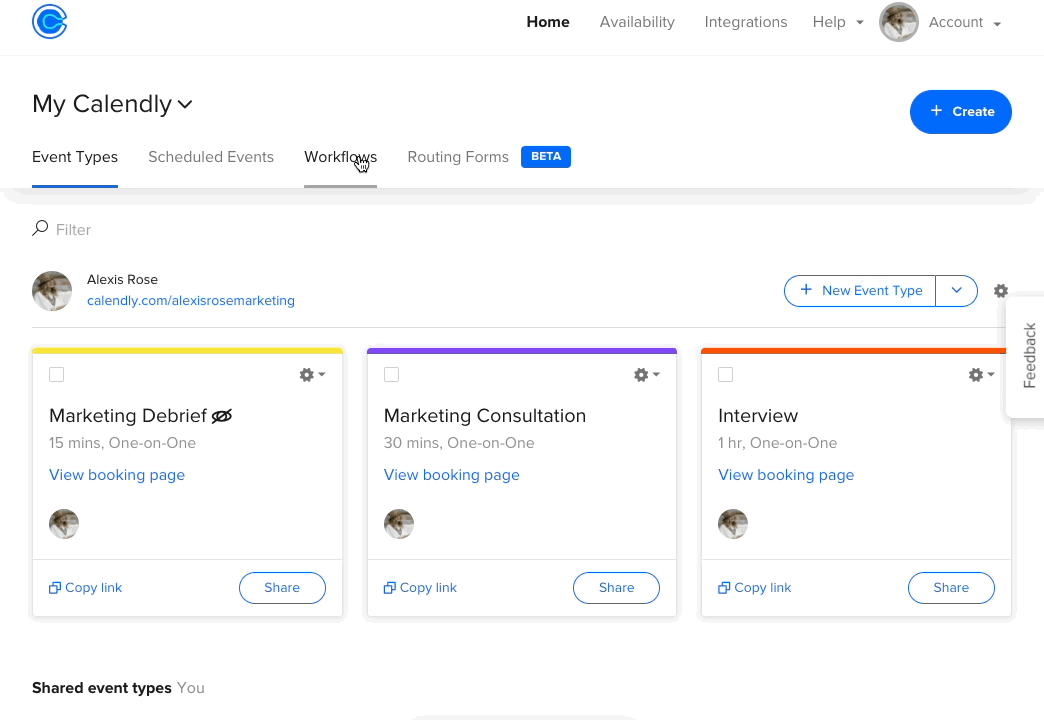Screen dimensions: 1044x720
Task: Share the Marketing Debrief event
Action: click(282, 587)
